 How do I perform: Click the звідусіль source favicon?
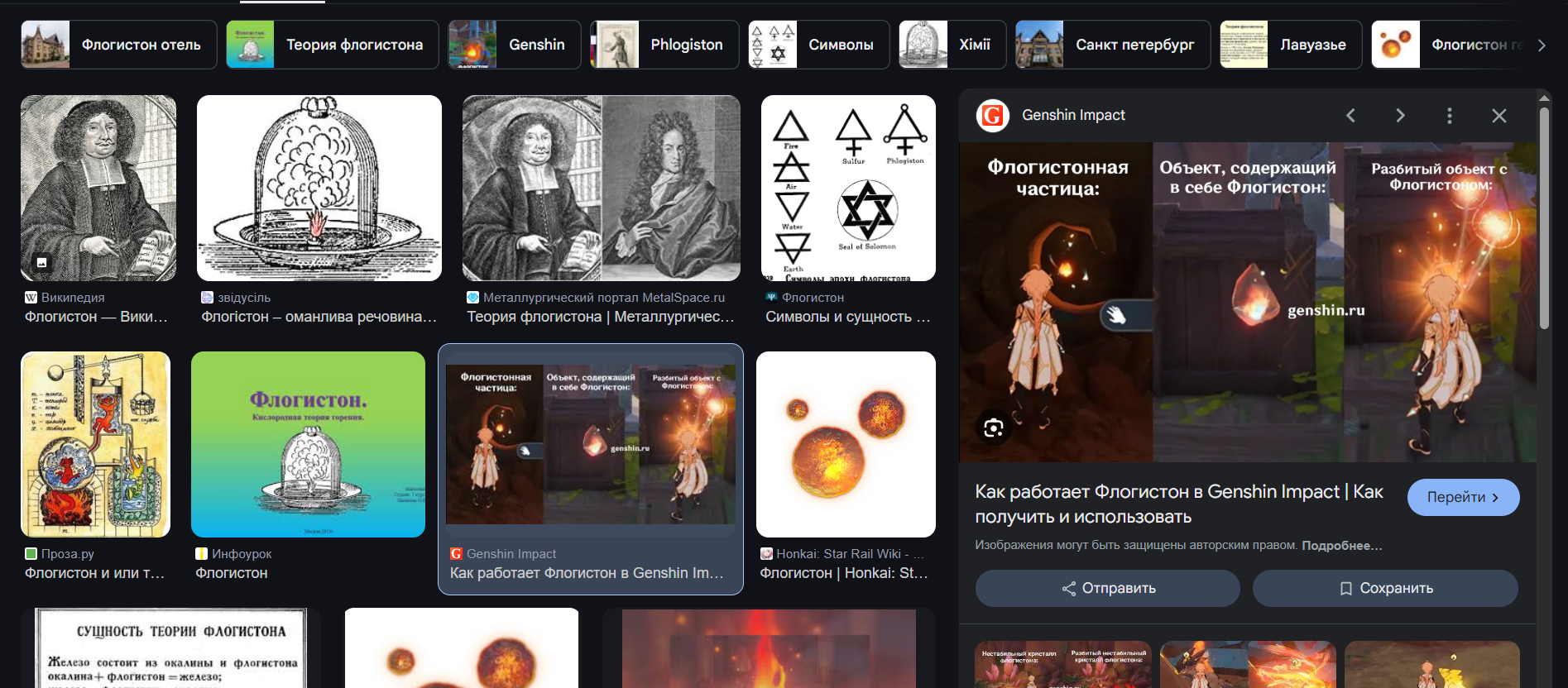(207, 298)
